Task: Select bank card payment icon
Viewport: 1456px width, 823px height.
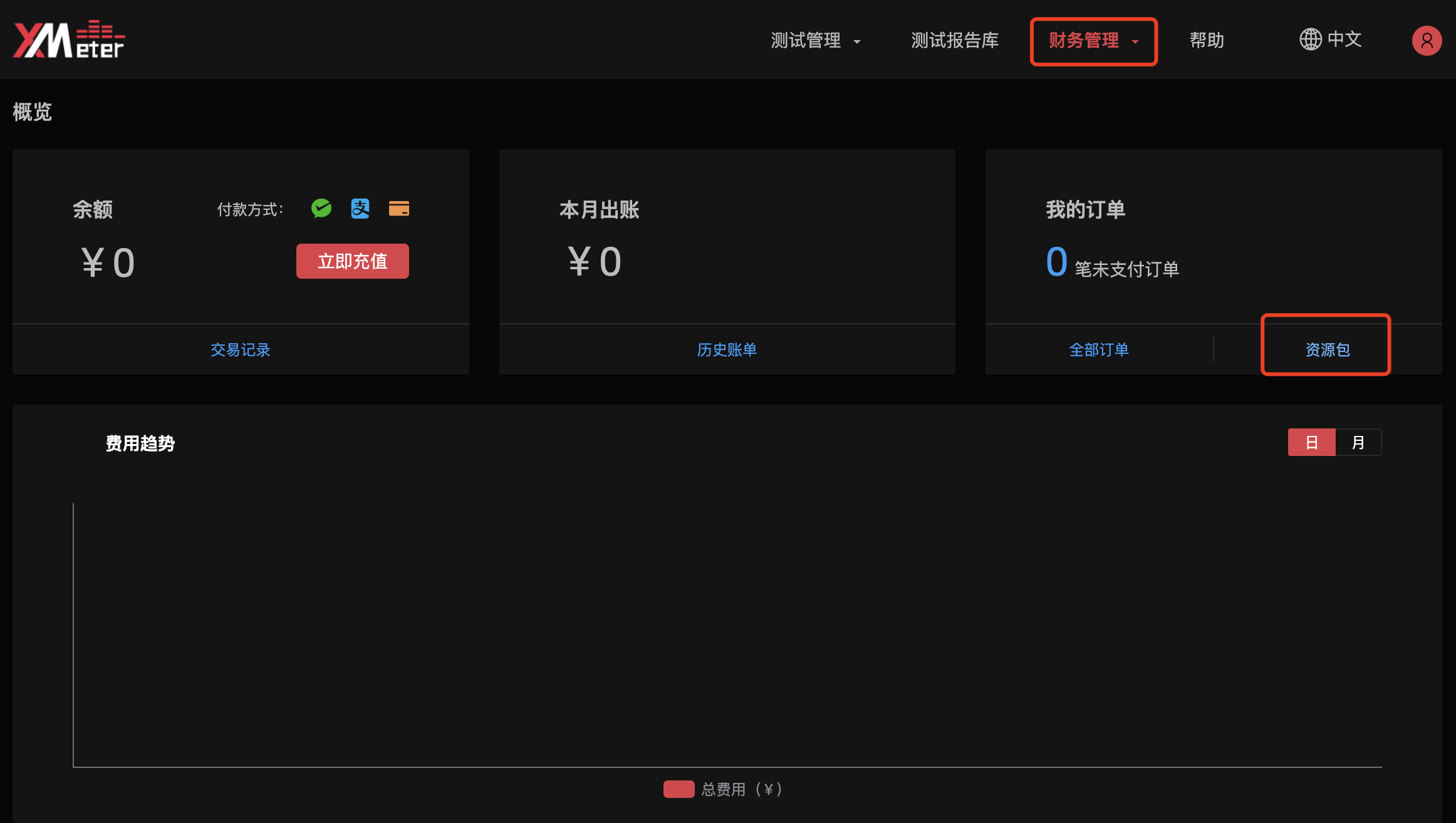Action: tap(399, 209)
